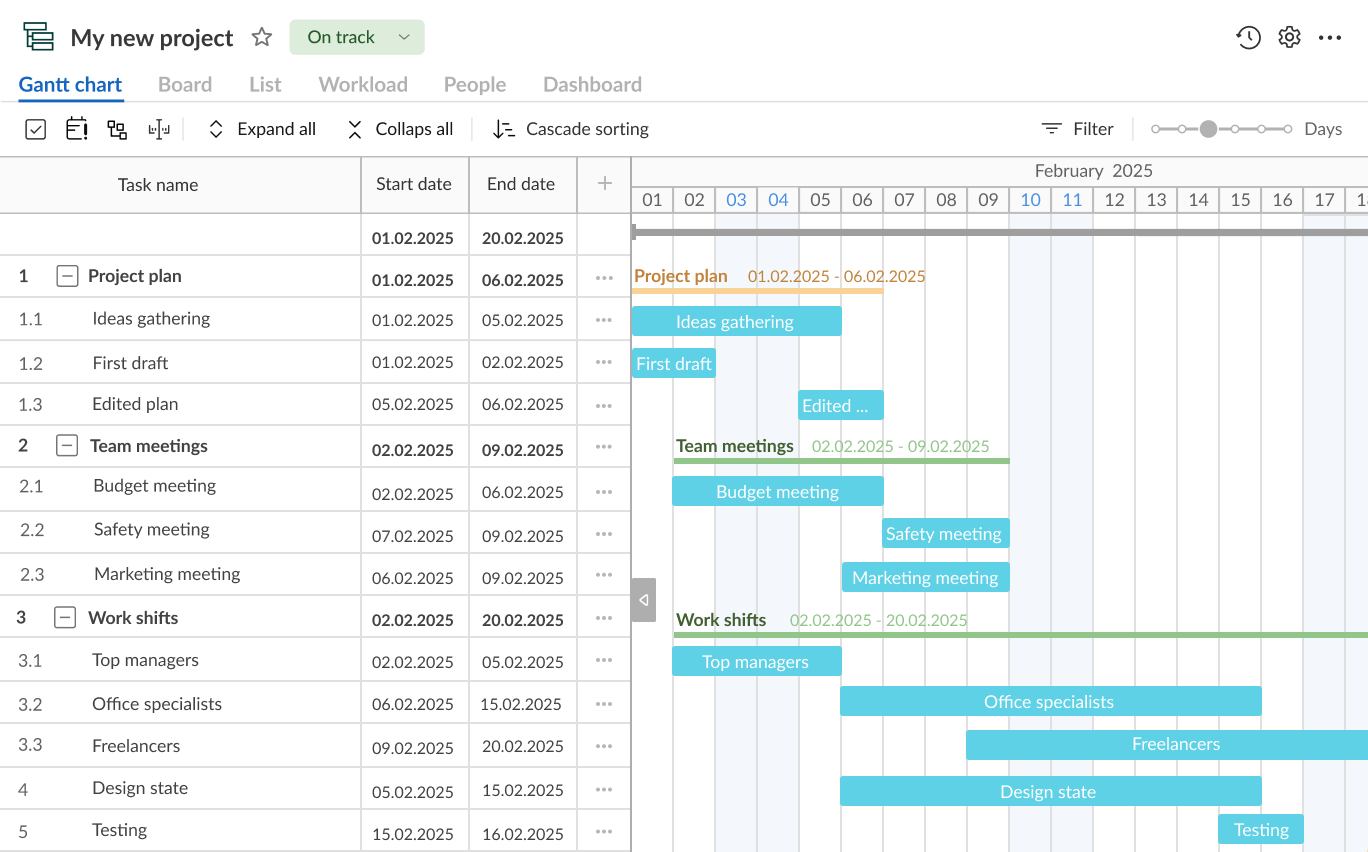Collapse the Work shifts group
This screenshot has height=852, width=1368.
coord(65,618)
